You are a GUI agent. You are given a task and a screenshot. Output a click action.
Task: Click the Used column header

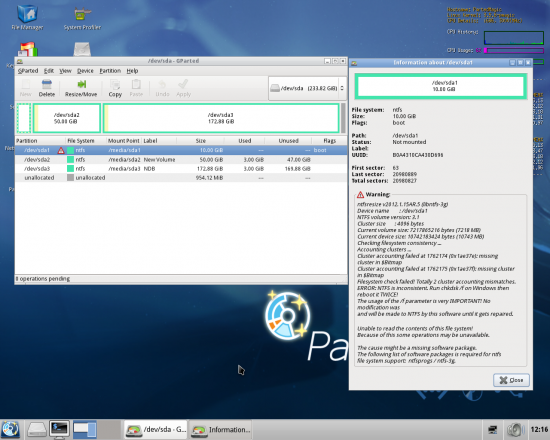(x=244, y=141)
